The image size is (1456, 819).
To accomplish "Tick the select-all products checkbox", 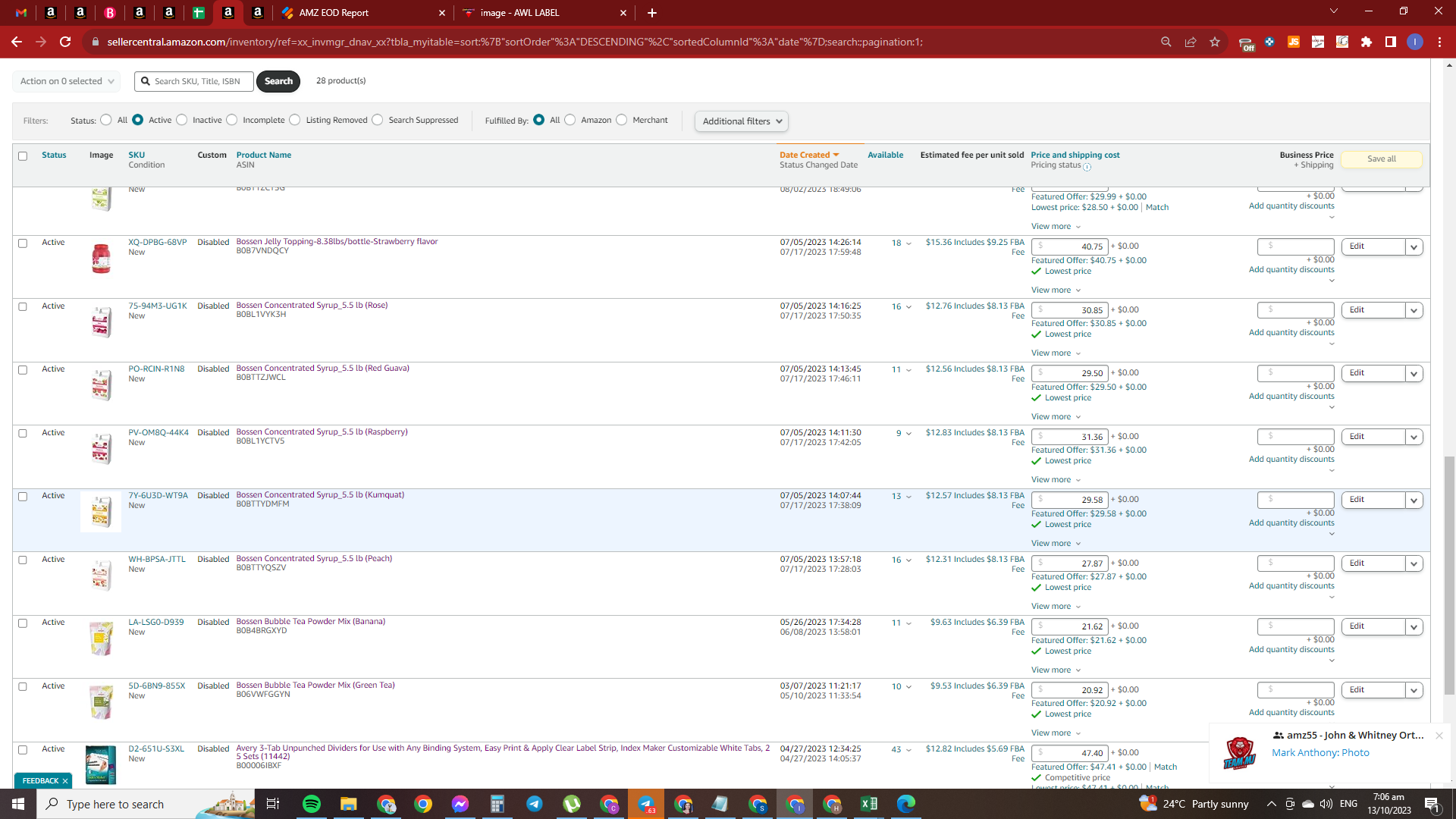I will click(23, 156).
